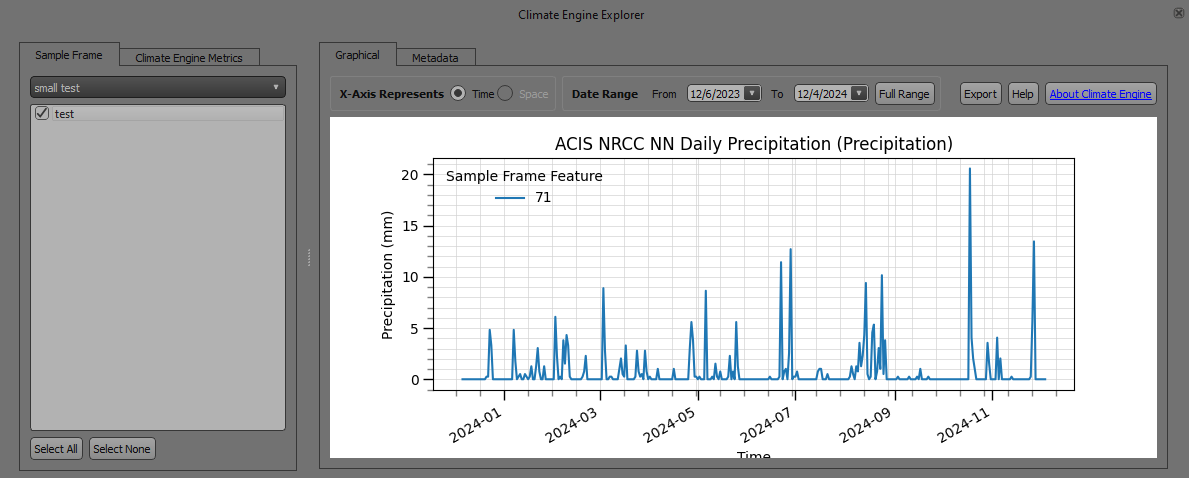Click the Select None button

[122, 449]
